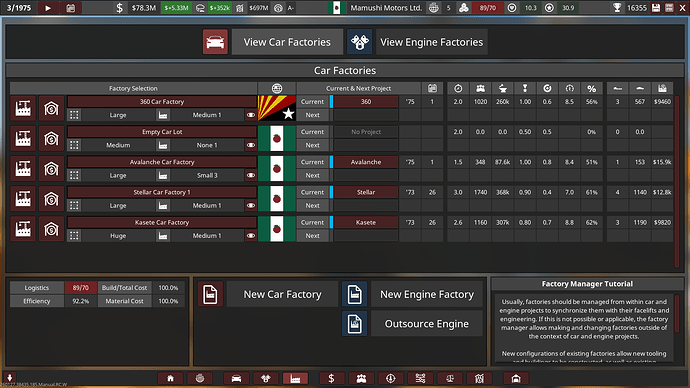Open the Stellar current project field
This screenshot has height=388, width=690.
point(366,192)
